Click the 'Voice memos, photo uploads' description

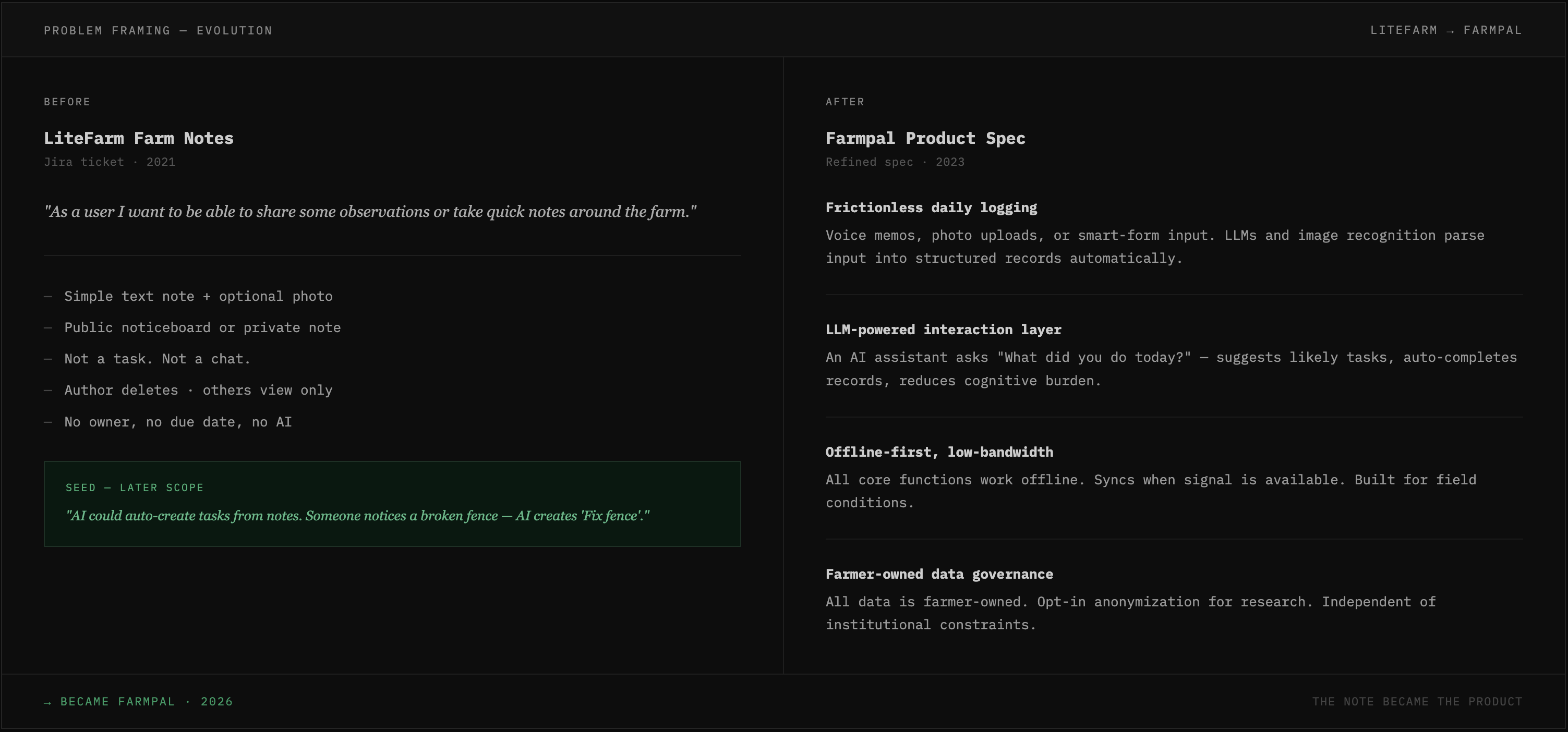[x=1155, y=247]
